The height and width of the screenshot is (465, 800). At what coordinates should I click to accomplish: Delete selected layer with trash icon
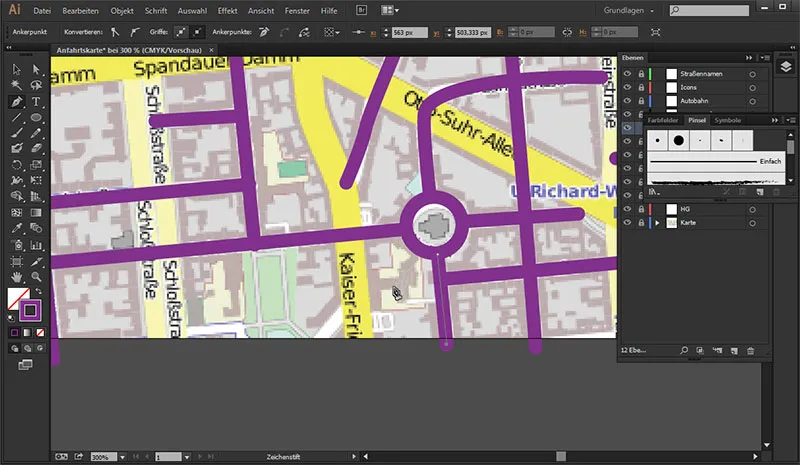751,351
